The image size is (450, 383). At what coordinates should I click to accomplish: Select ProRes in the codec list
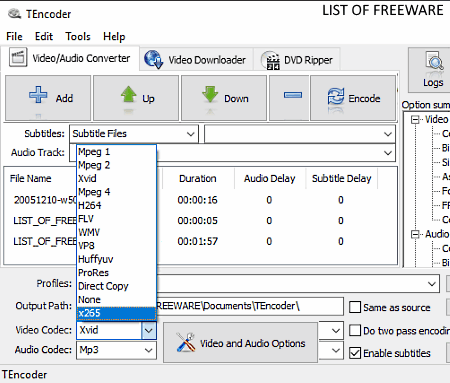tap(116, 273)
